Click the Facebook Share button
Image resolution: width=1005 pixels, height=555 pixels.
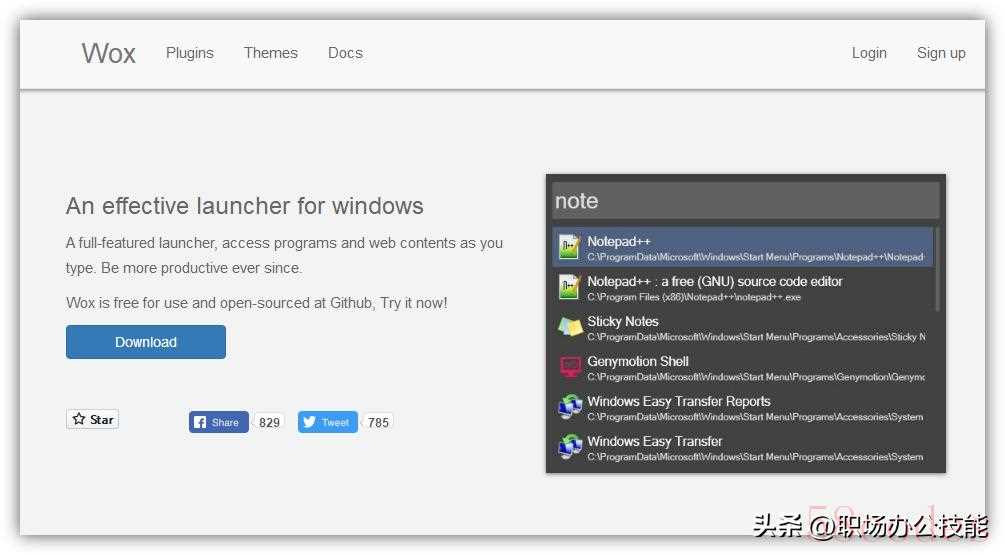click(219, 422)
